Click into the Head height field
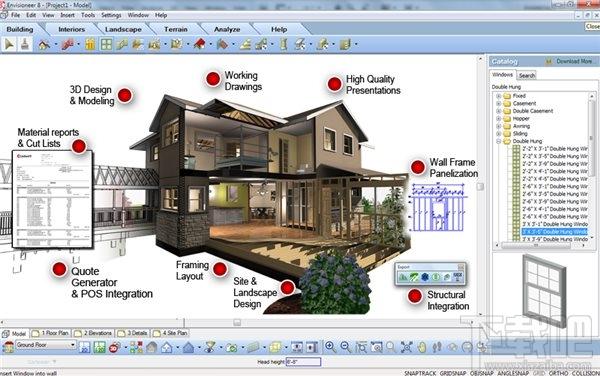The width and height of the screenshot is (600, 376). click(303, 361)
